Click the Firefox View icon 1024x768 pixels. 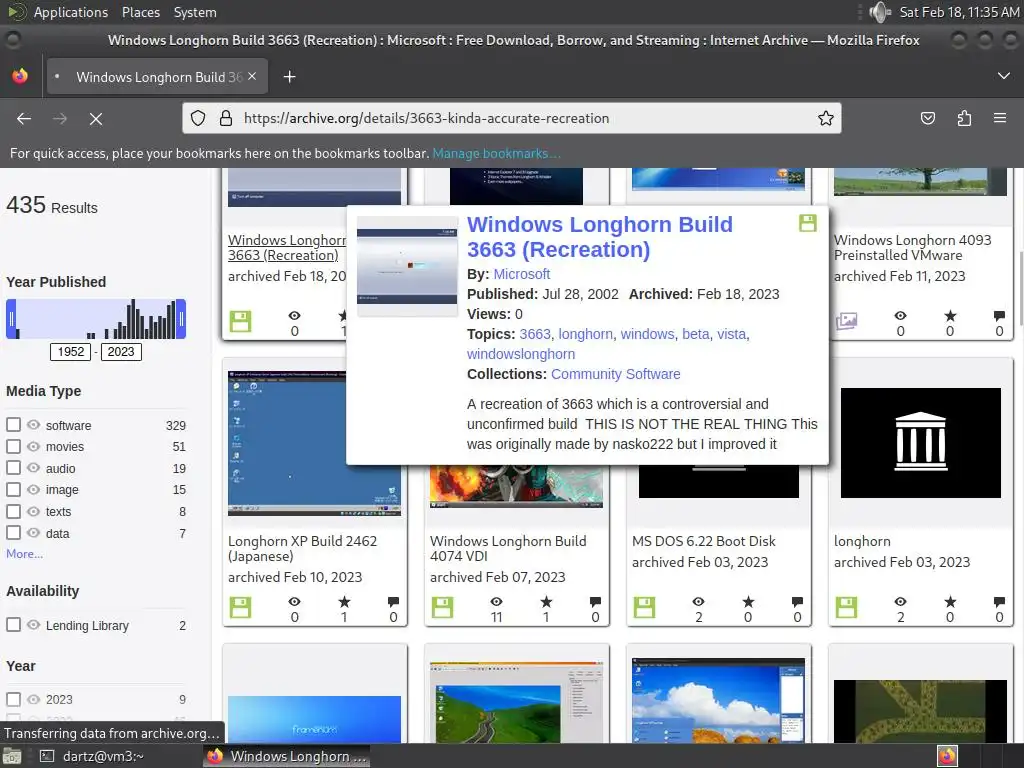[20, 76]
